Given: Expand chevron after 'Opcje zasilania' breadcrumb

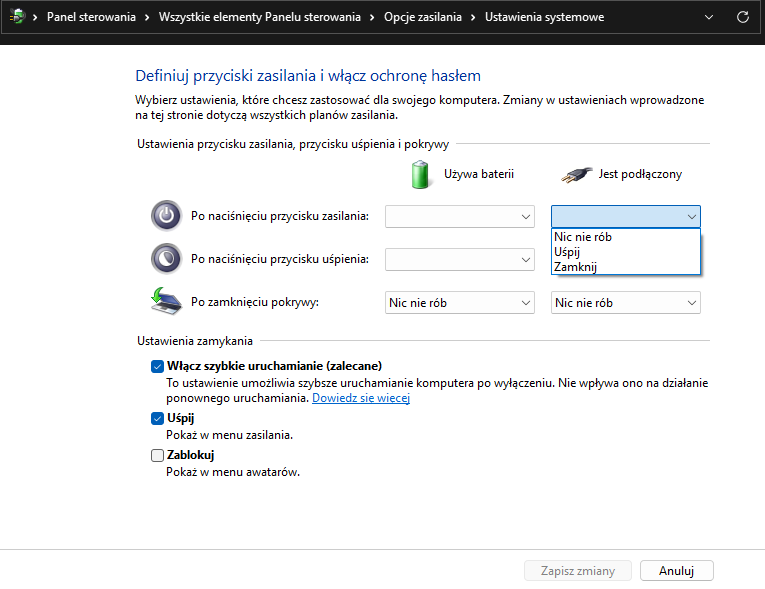Looking at the screenshot, I should point(473,18).
